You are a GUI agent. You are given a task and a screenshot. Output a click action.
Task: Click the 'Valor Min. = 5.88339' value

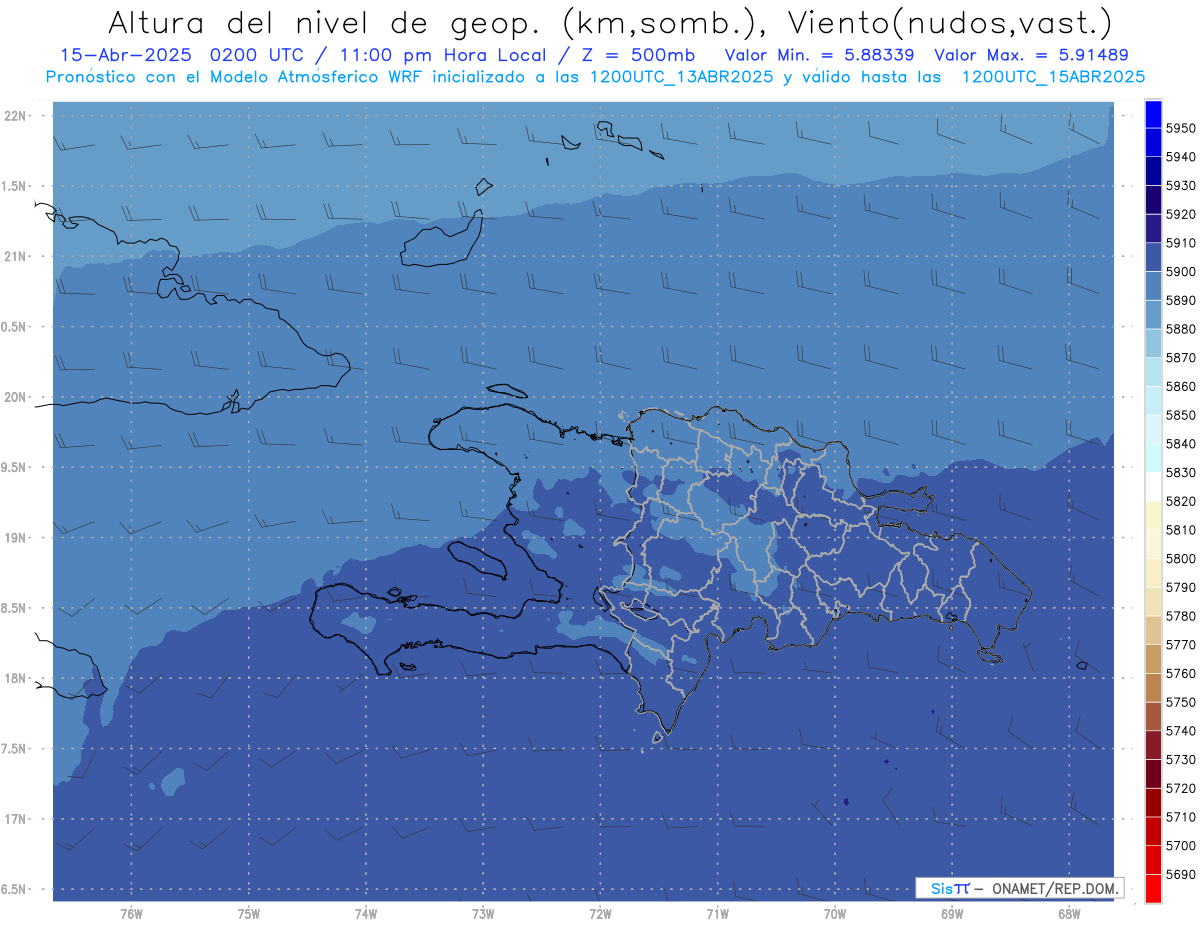click(819, 55)
